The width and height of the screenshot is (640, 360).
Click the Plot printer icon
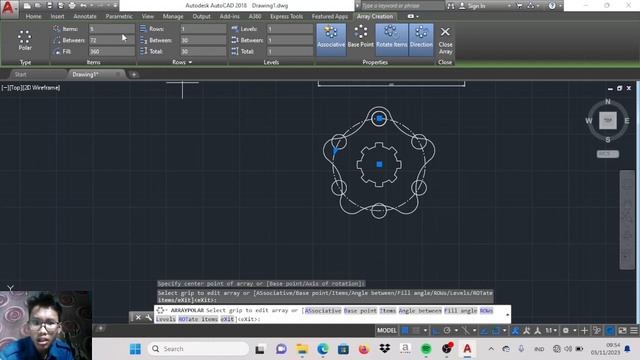(x=72, y=6)
